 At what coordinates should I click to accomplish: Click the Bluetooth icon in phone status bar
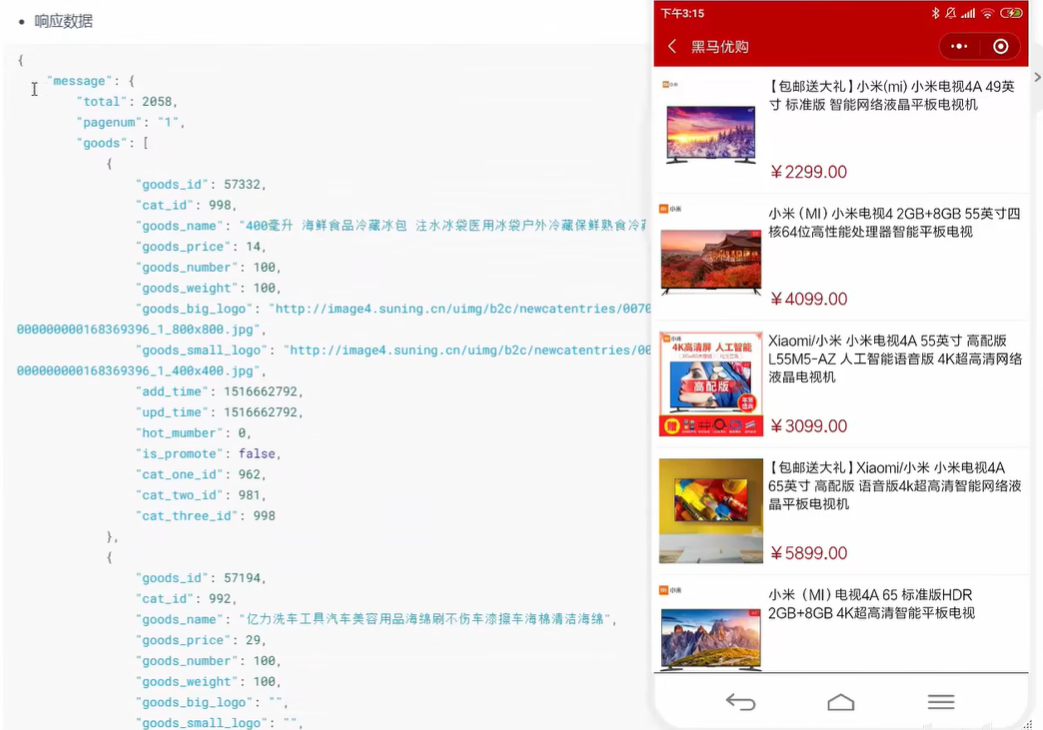(935, 13)
